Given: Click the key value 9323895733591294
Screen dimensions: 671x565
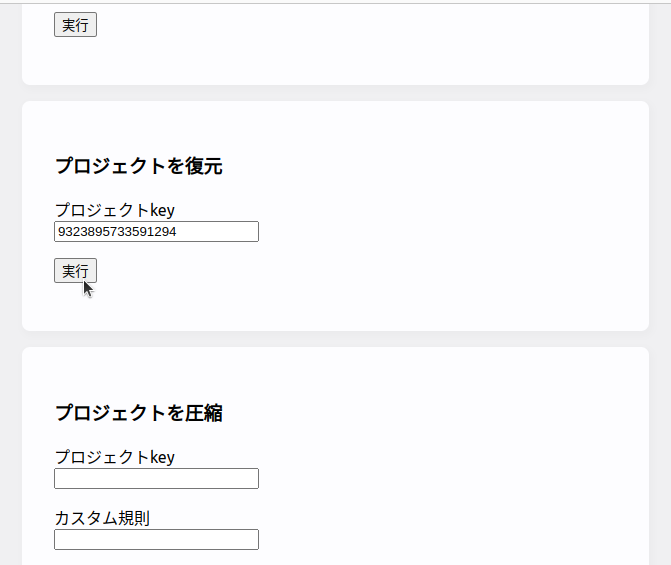Looking at the screenshot, I should pos(118,232).
